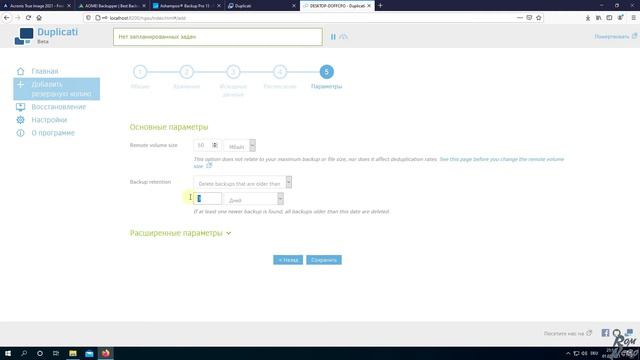Select Добавить резервную копию menu item
Screen dimensions: 640x360
coord(56,89)
